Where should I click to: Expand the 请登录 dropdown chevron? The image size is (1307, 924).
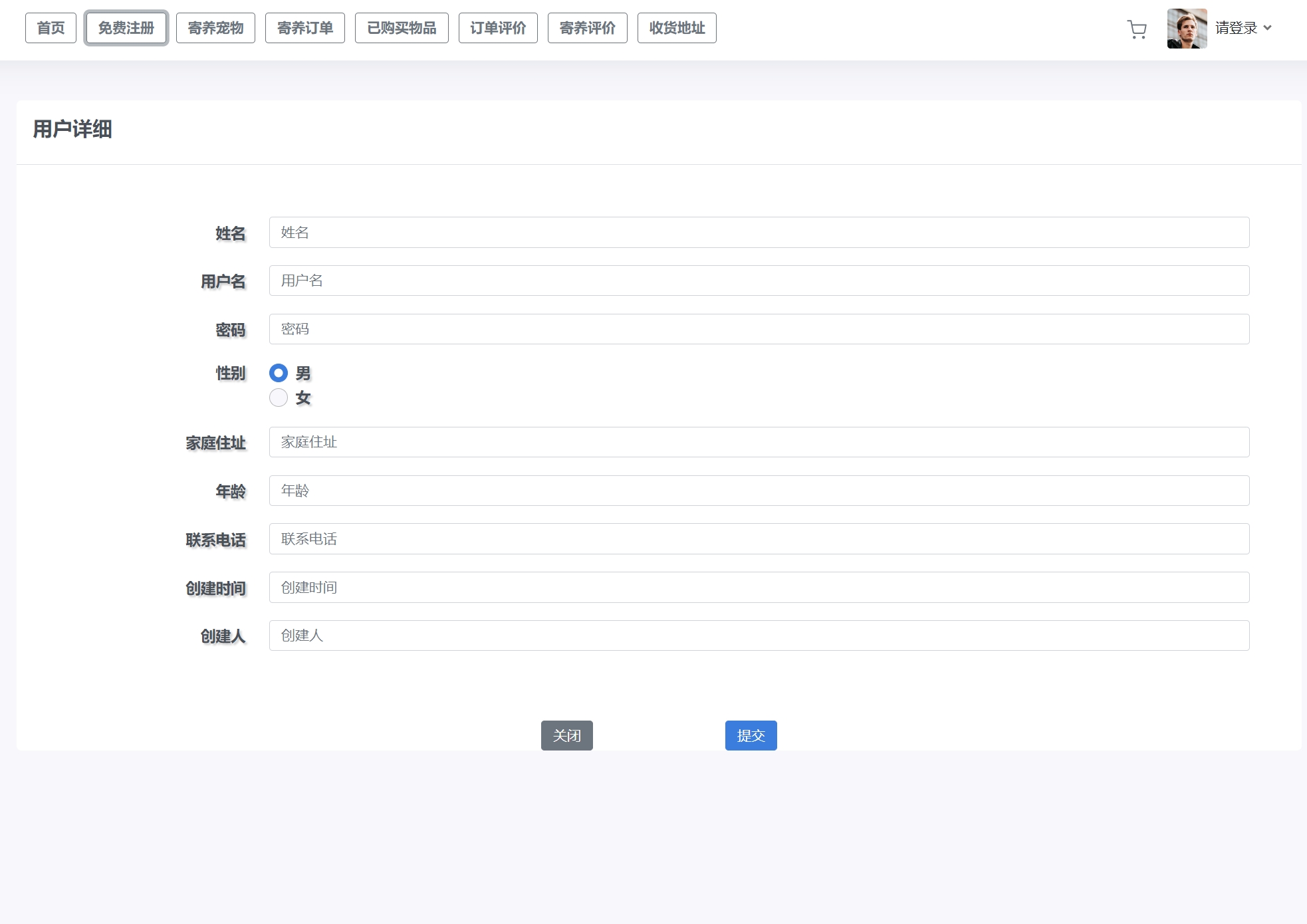(1267, 28)
